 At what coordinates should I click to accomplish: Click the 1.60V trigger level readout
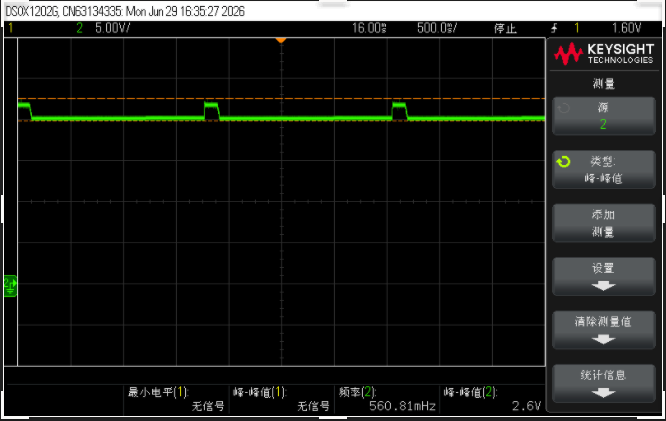point(626,28)
